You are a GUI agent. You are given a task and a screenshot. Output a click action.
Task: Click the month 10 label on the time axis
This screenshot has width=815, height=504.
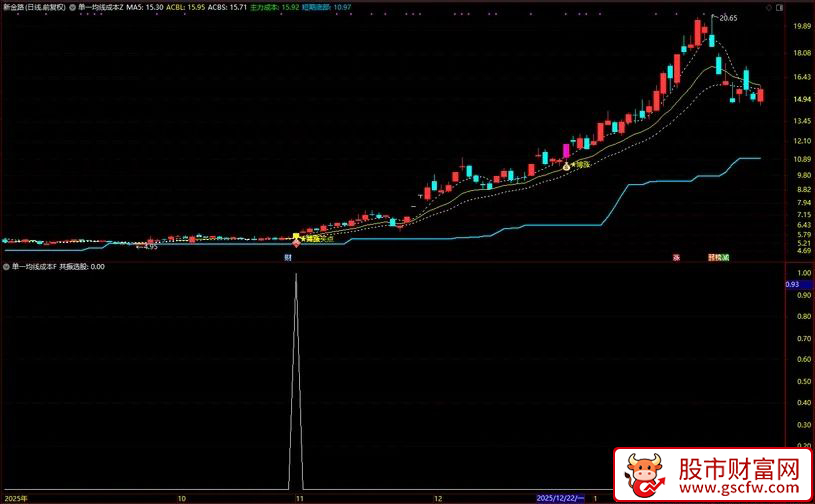(181, 499)
